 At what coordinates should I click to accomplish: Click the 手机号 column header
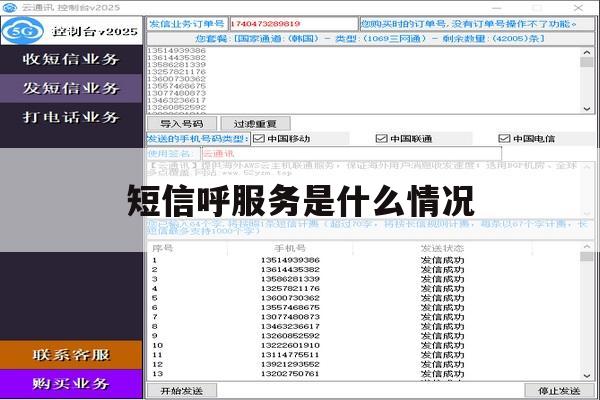click(290, 248)
